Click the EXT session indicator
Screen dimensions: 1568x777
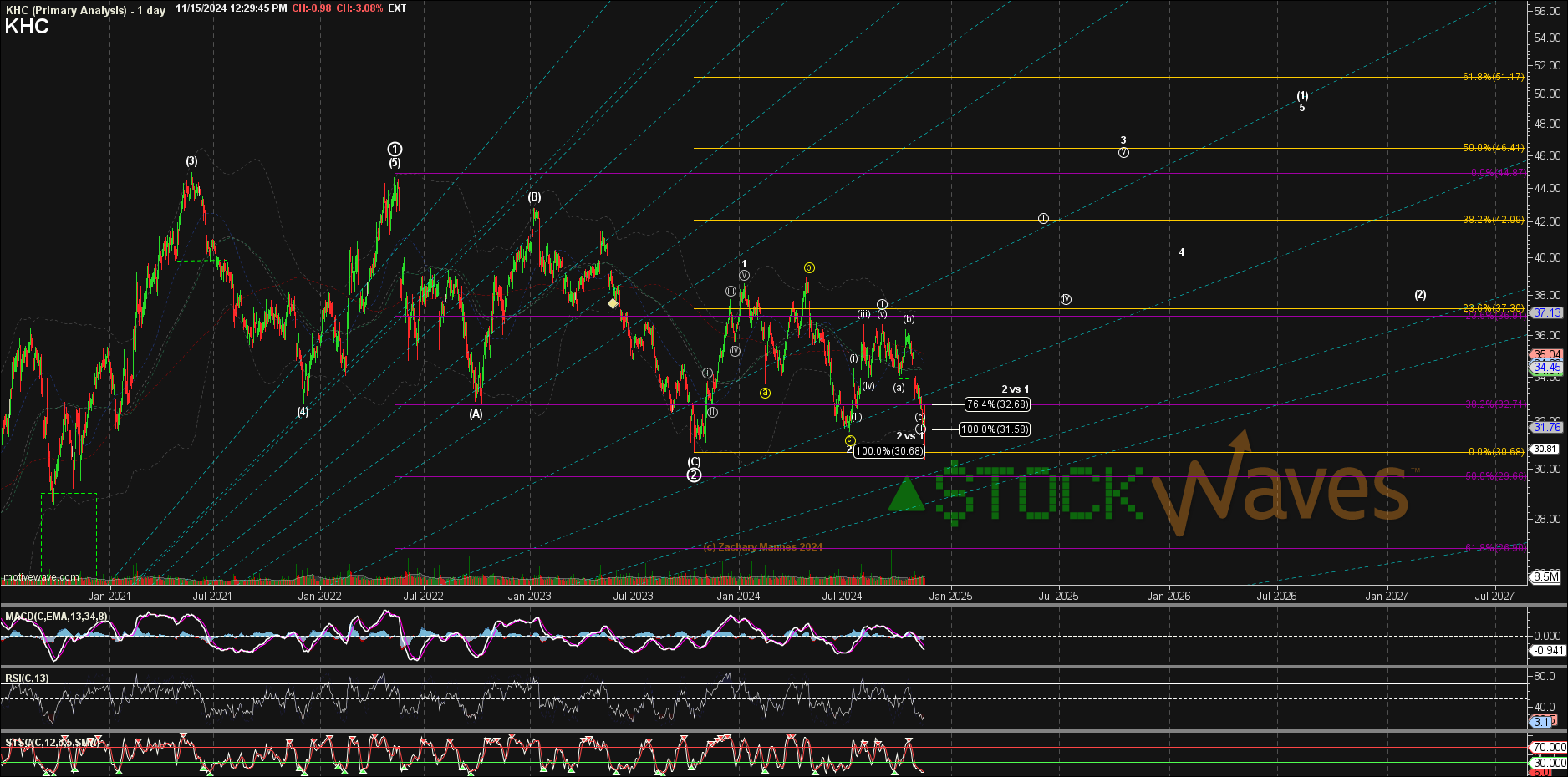click(397, 8)
